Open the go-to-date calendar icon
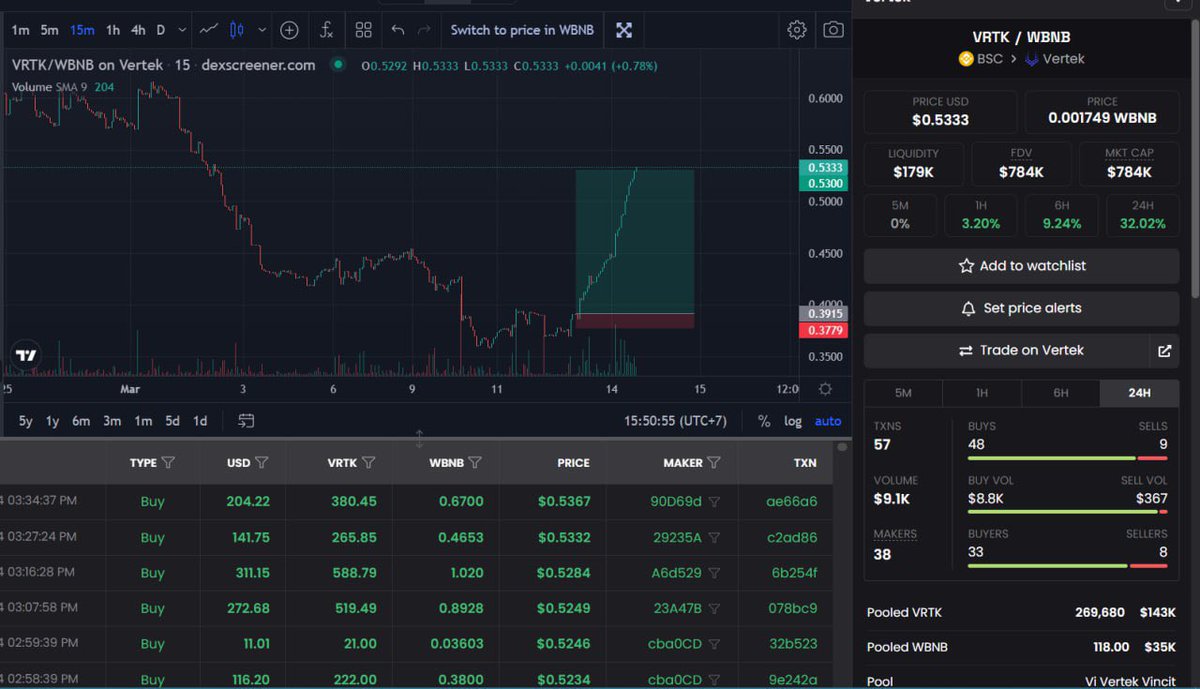The image size is (1200, 689). click(246, 421)
